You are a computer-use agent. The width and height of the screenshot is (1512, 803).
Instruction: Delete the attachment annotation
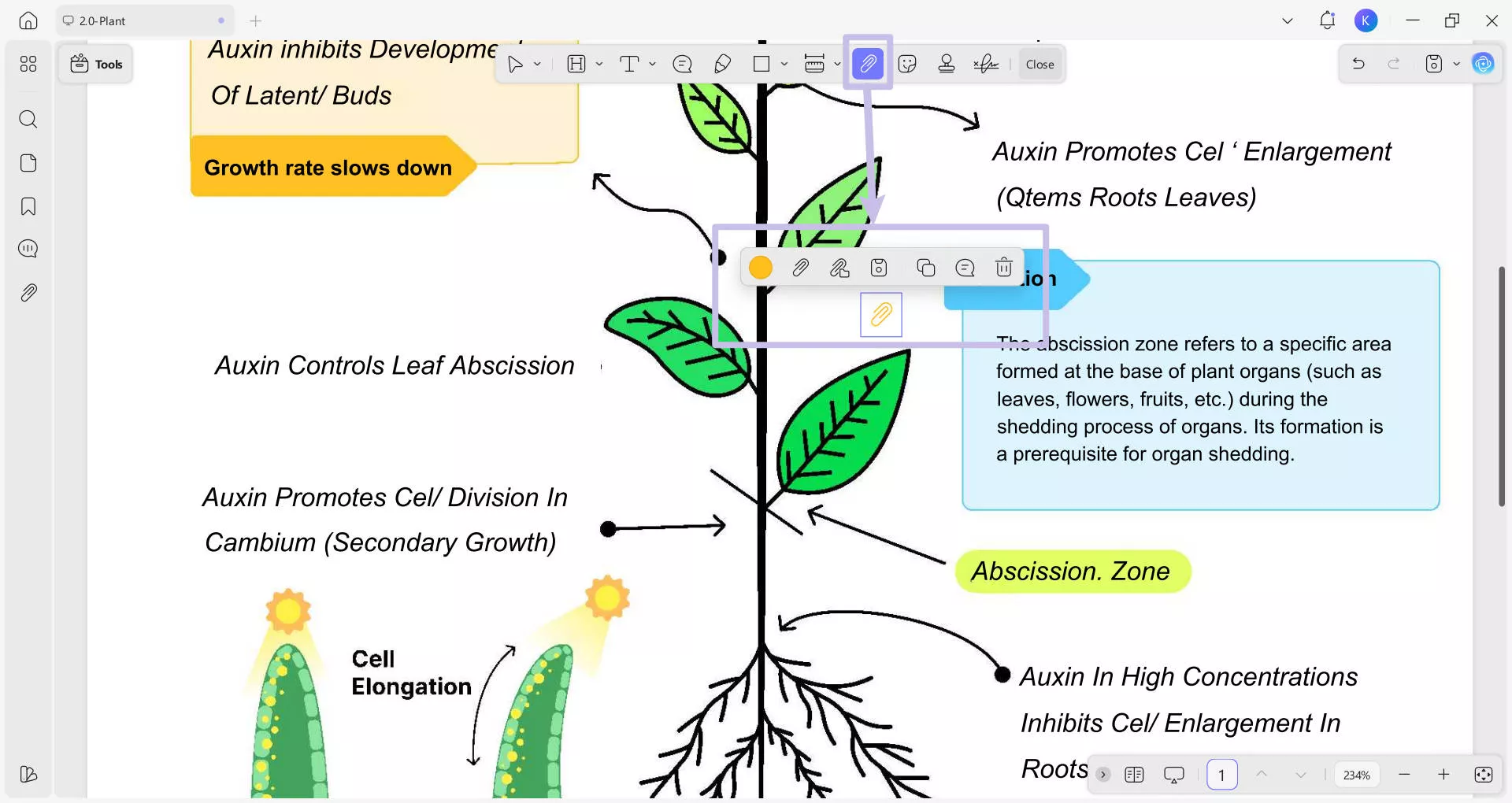pos(1004,268)
